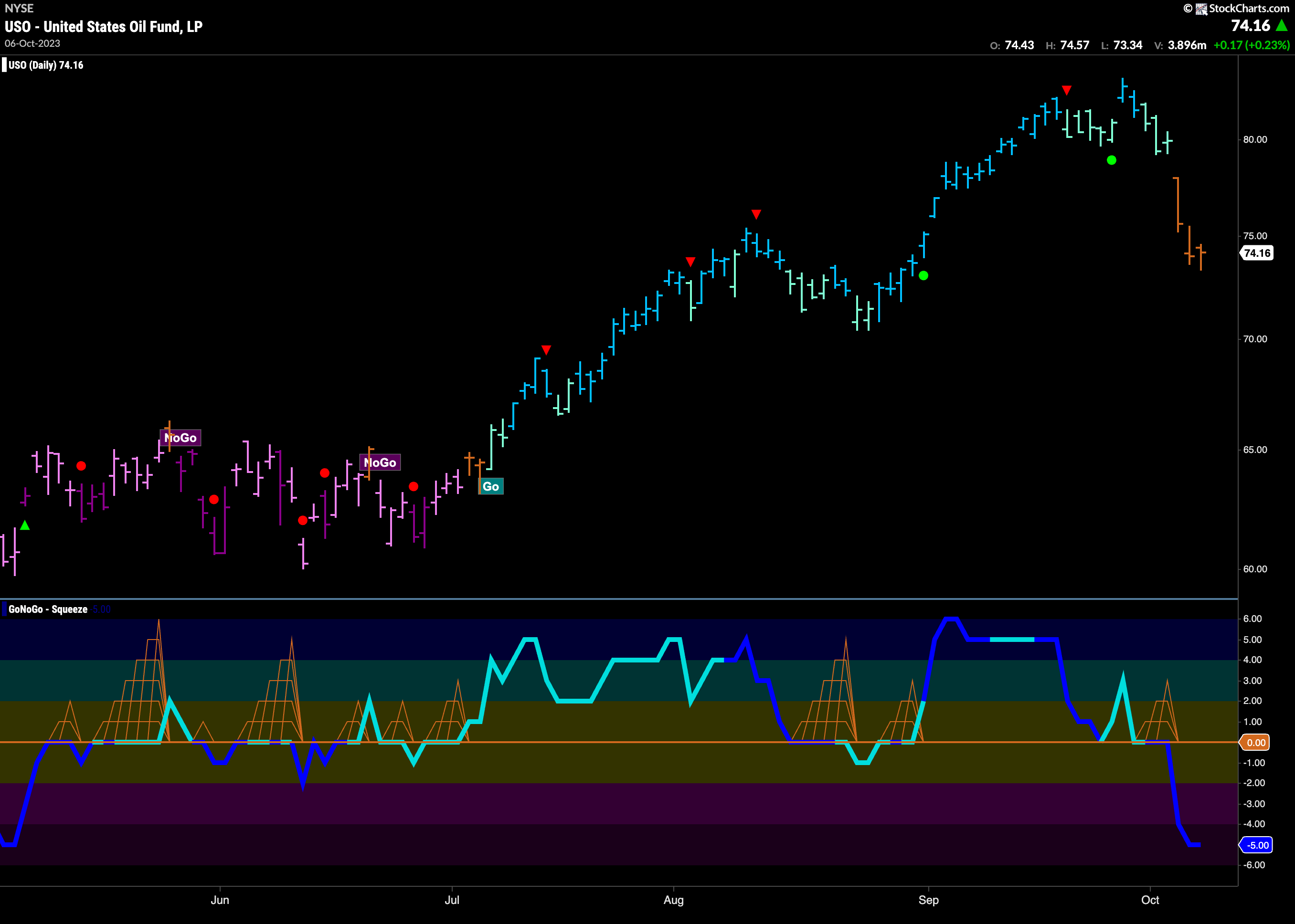Click the red dot marker in late June
The height and width of the screenshot is (924, 1295).
point(414,486)
